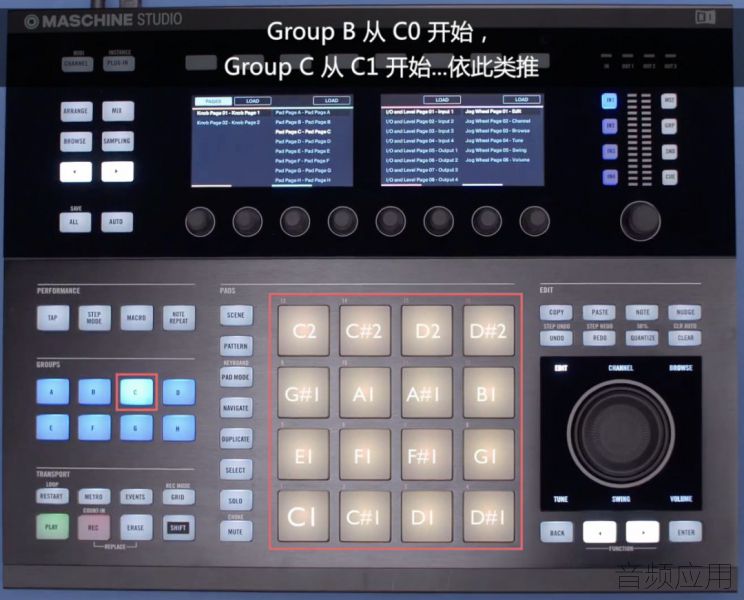The image size is (744, 600).
Task: Click the MST level button
Action: [669, 100]
